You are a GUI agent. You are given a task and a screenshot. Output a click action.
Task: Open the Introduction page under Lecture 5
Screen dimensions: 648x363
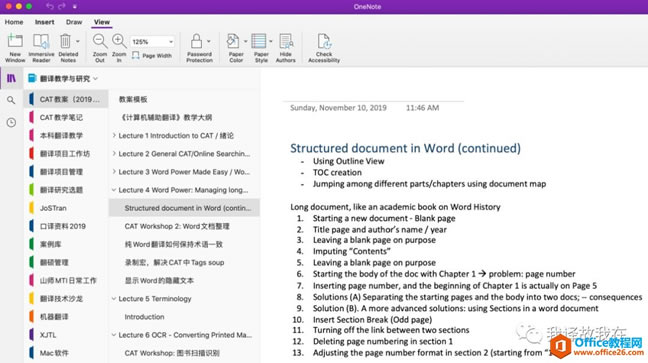184,317
